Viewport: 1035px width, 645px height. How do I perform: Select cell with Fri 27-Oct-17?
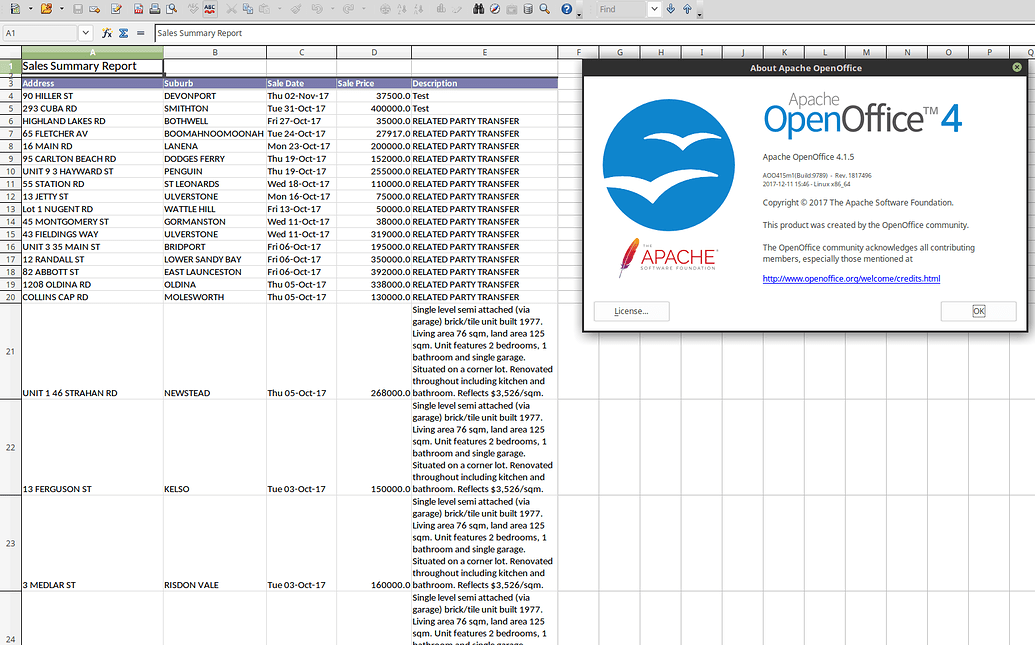pos(301,121)
